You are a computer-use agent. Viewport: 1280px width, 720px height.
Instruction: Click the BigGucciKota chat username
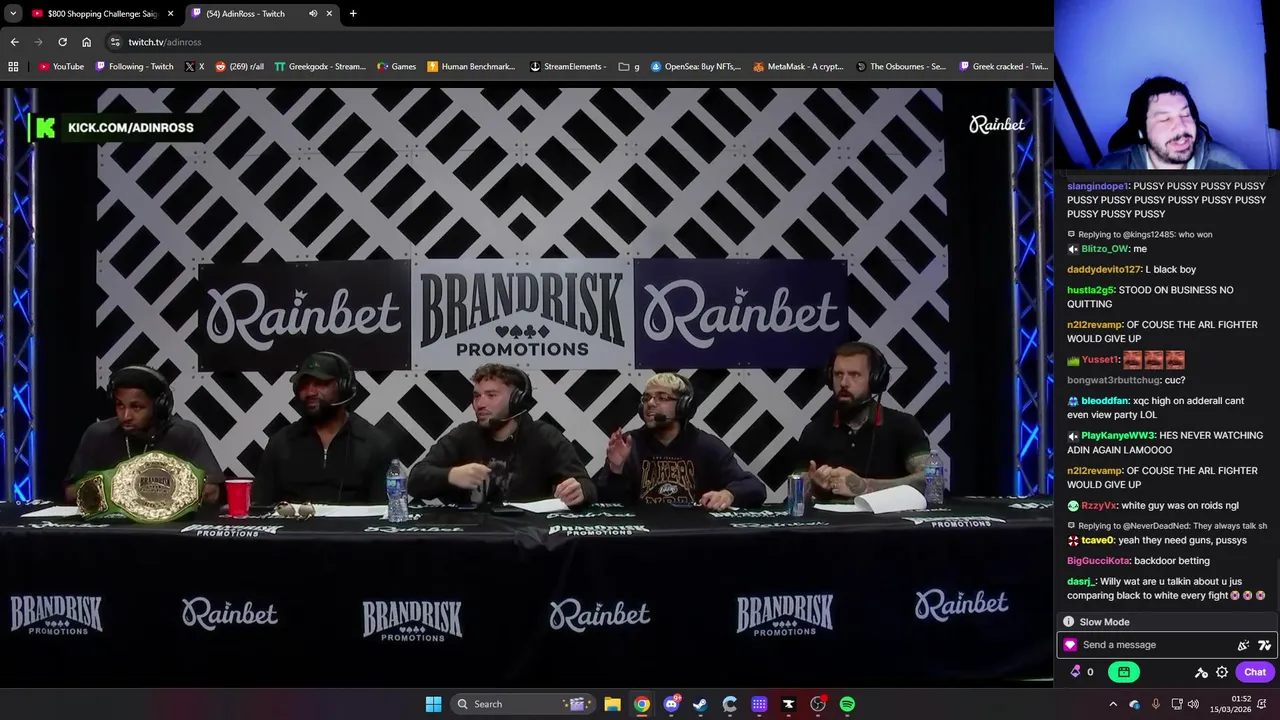(x=1098, y=561)
